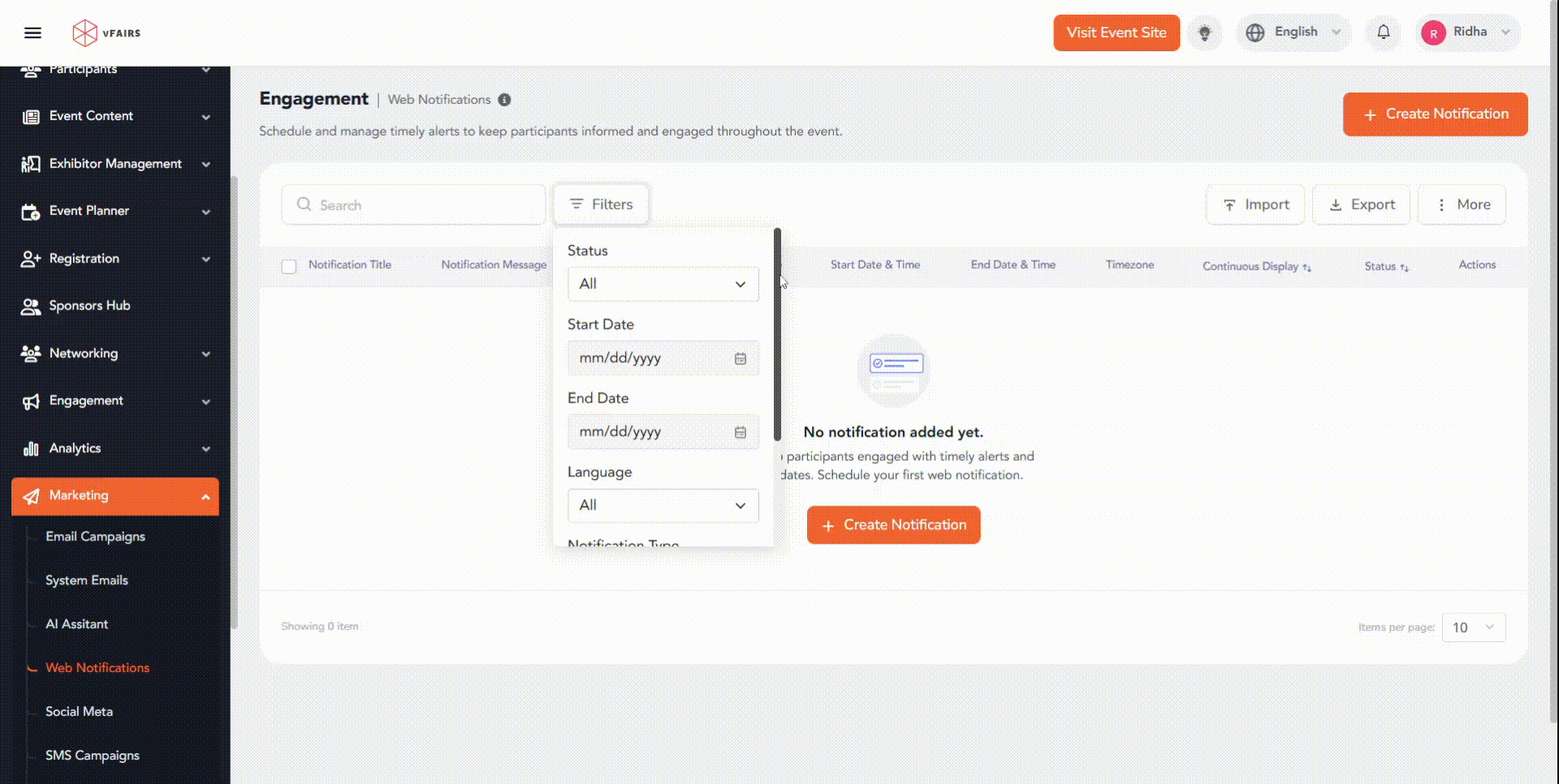The width and height of the screenshot is (1559, 784).
Task: Open the End Date calendar icon
Action: point(740,433)
